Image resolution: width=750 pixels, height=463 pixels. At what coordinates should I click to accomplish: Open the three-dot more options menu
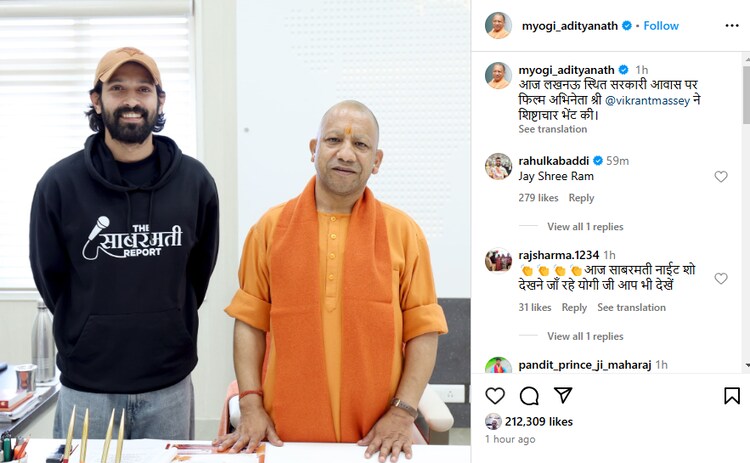tap(732, 26)
